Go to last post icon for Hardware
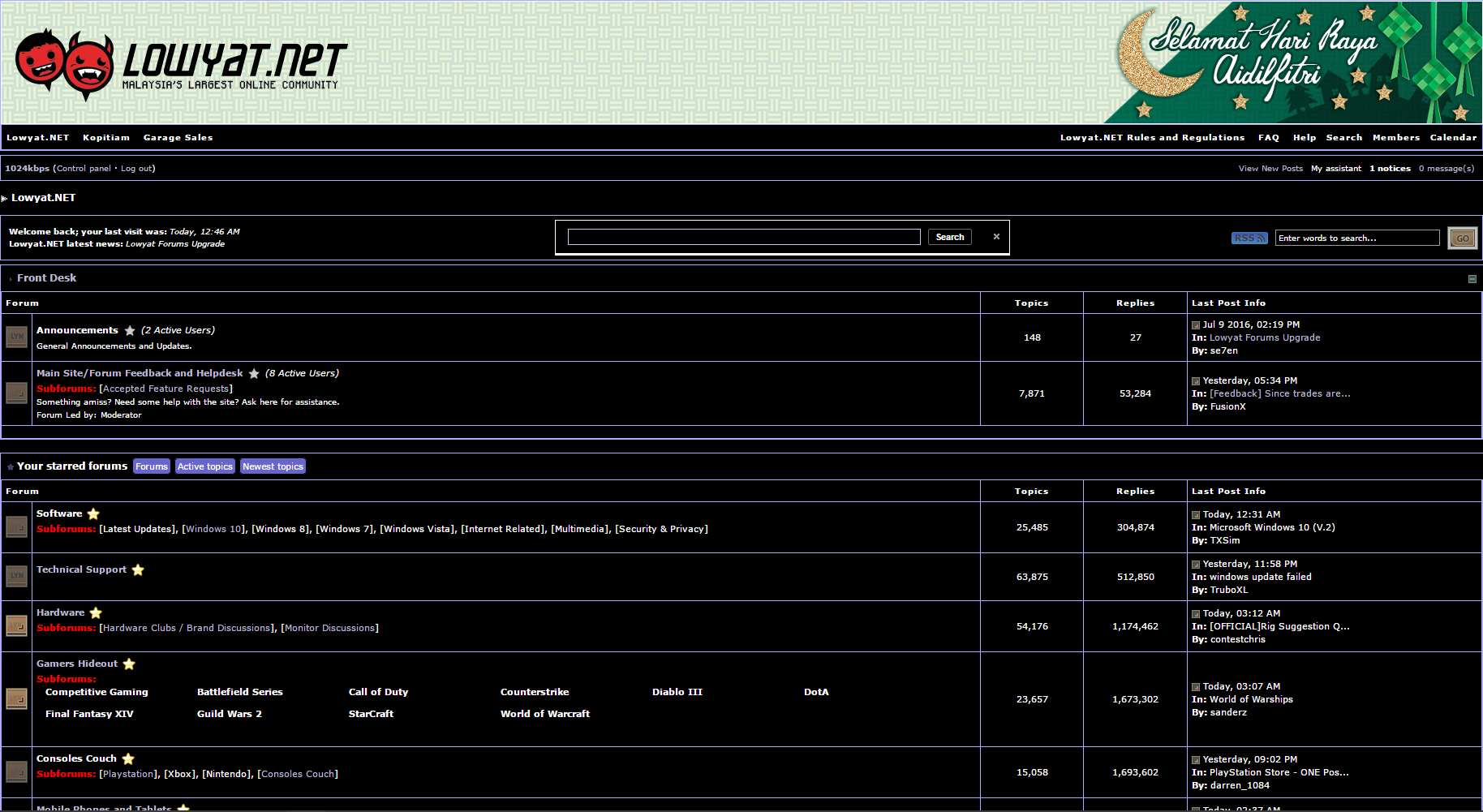Screen dimensions: 1483x812 click(x=1196, y=614)
